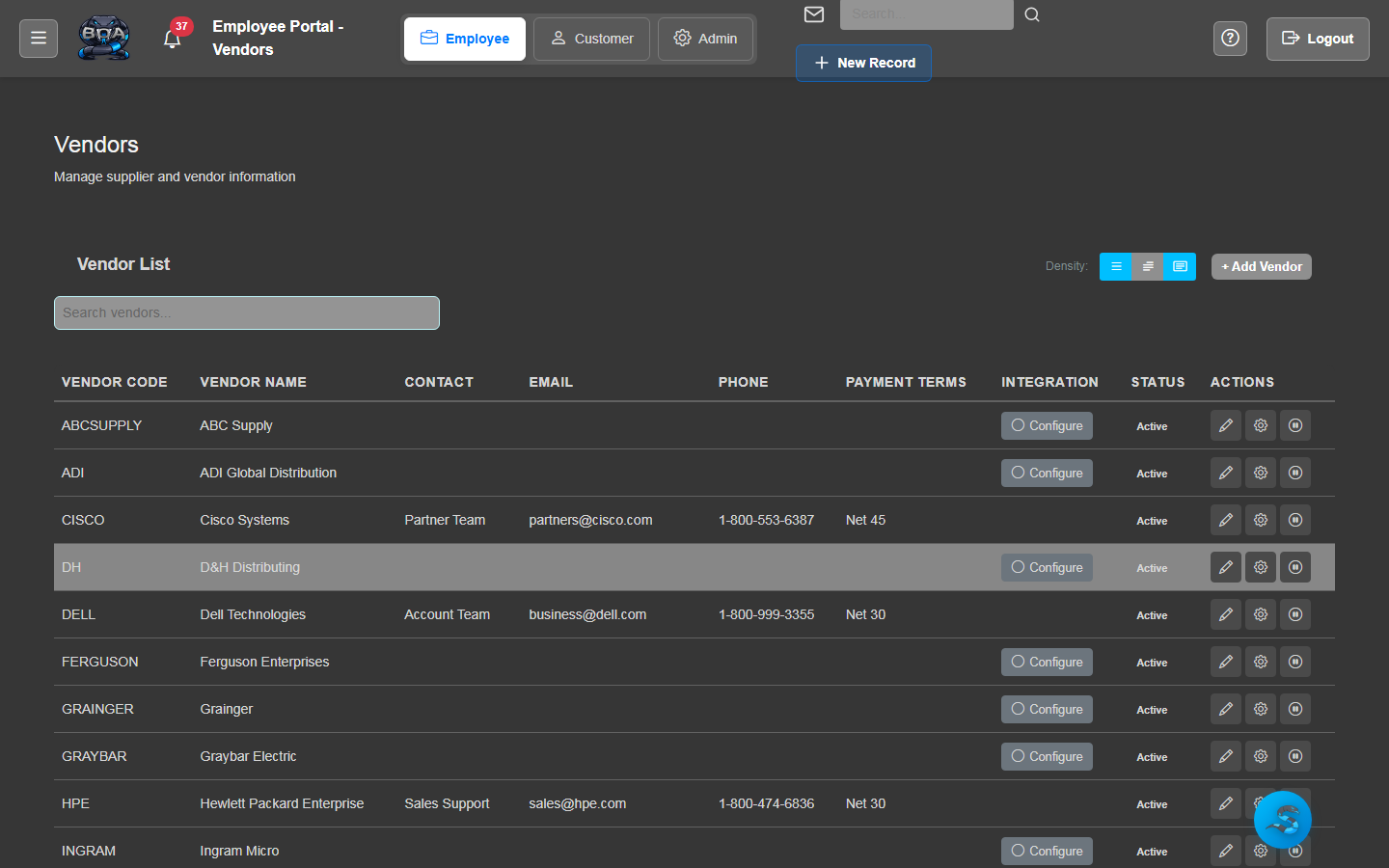The image size is (1389, 868).
Task: Focus the Search vendors input field
Action: pos(247,312)
